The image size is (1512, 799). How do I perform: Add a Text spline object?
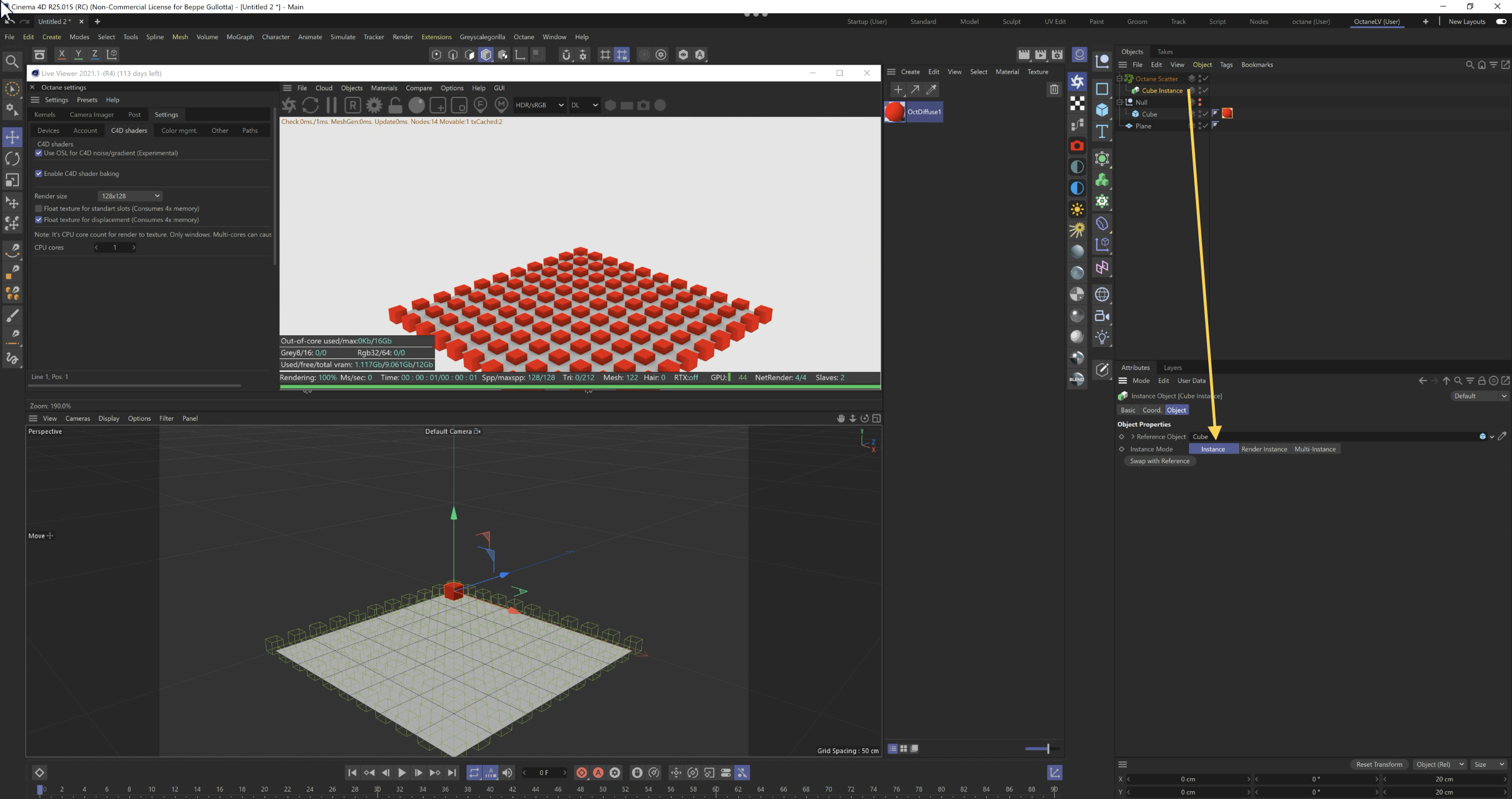point(1102,131)
